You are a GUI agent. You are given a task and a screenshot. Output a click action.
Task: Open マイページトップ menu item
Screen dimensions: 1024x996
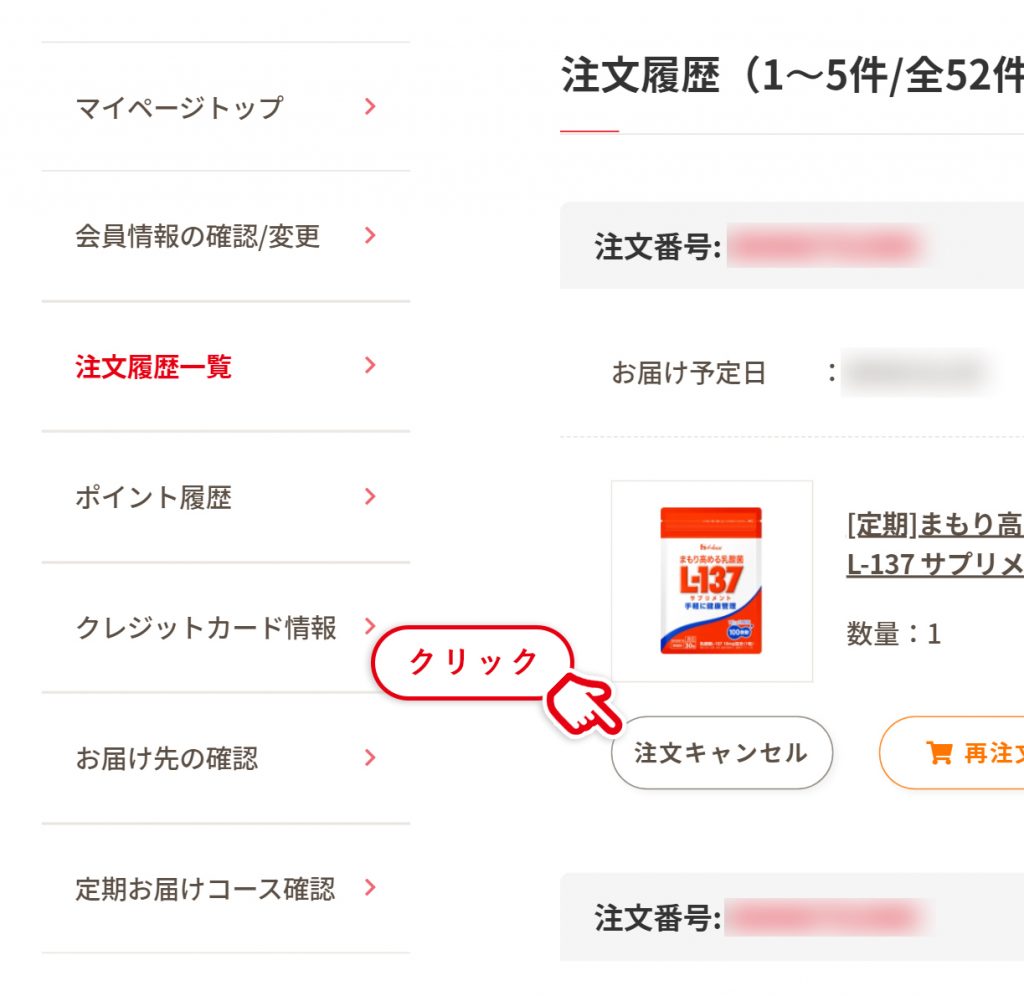(x=225, y=107)
